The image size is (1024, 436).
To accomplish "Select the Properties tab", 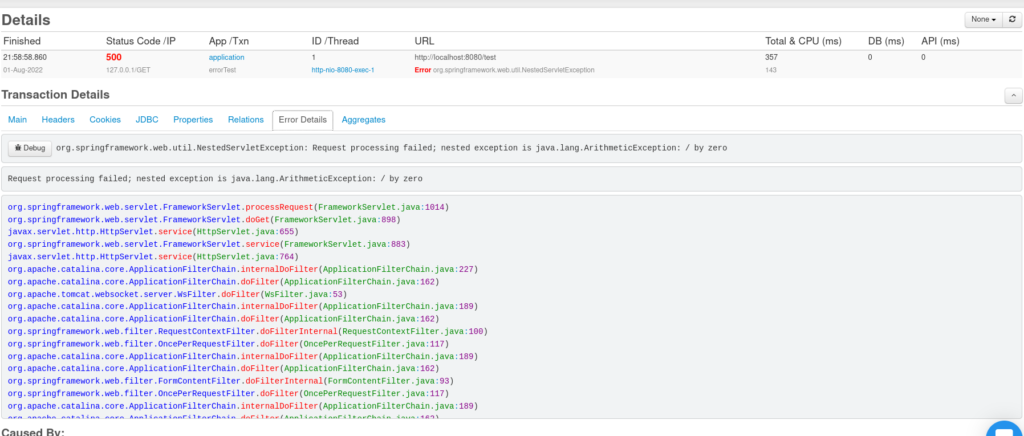I will [193, 120].
